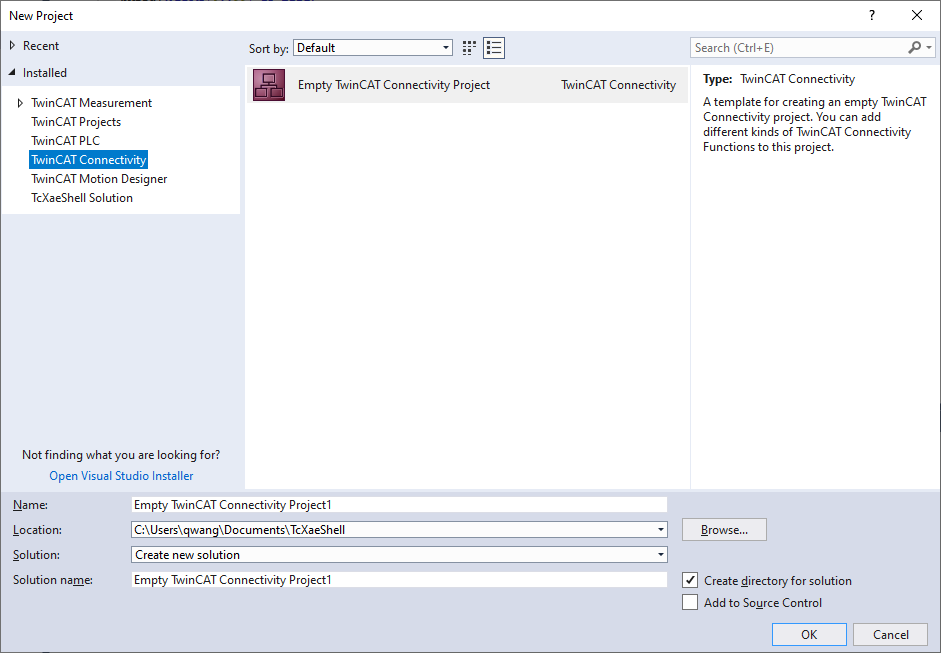Screen dimensions: 941x653
Task: Select TwinCAT Motion Designer category
Action: point(99,179)
